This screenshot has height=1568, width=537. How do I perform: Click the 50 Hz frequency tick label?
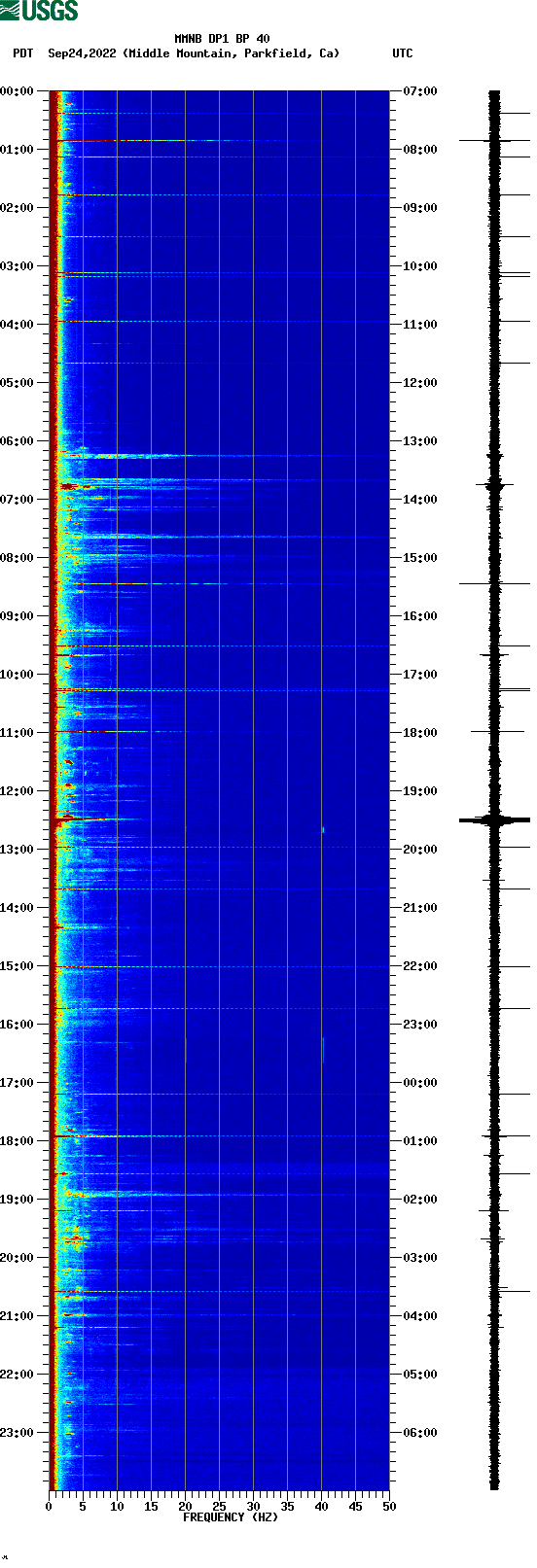click(x=389, y=1507)
